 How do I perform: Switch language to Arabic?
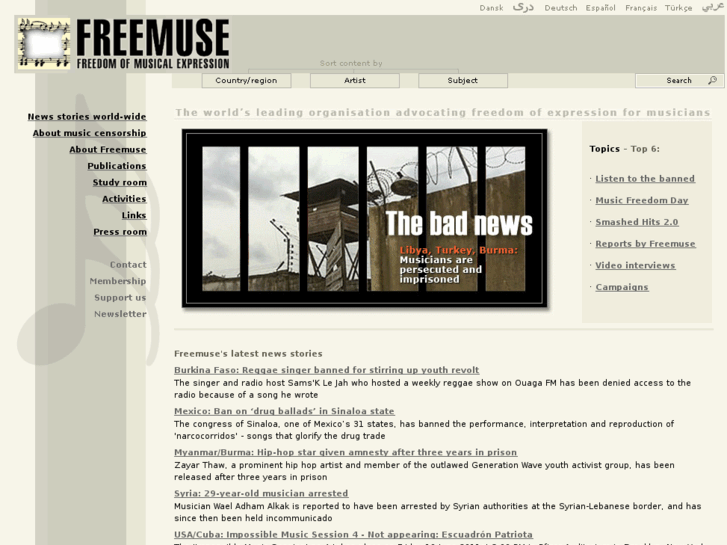[x=712, y=7]
